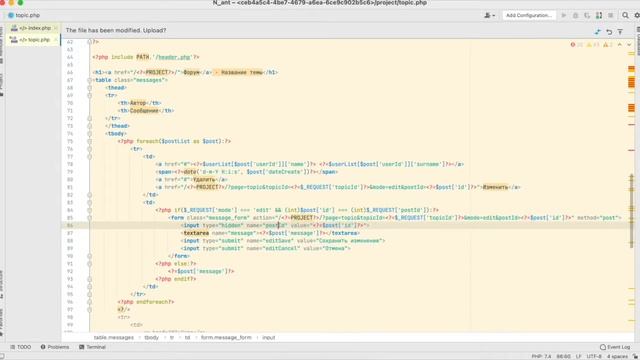Click the textarea tag on line 87
This screenshot has height=360, width=640.
point(196,233)
